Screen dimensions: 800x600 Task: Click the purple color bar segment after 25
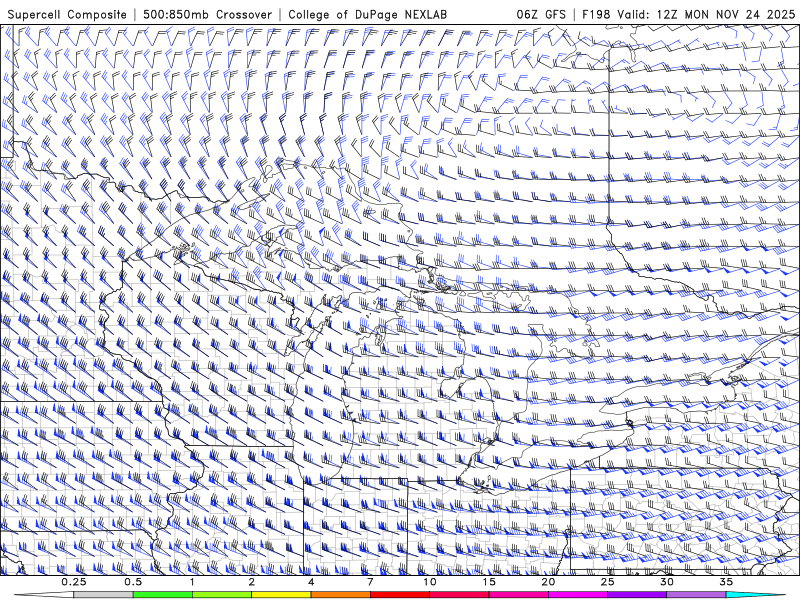tap(637, 595)
